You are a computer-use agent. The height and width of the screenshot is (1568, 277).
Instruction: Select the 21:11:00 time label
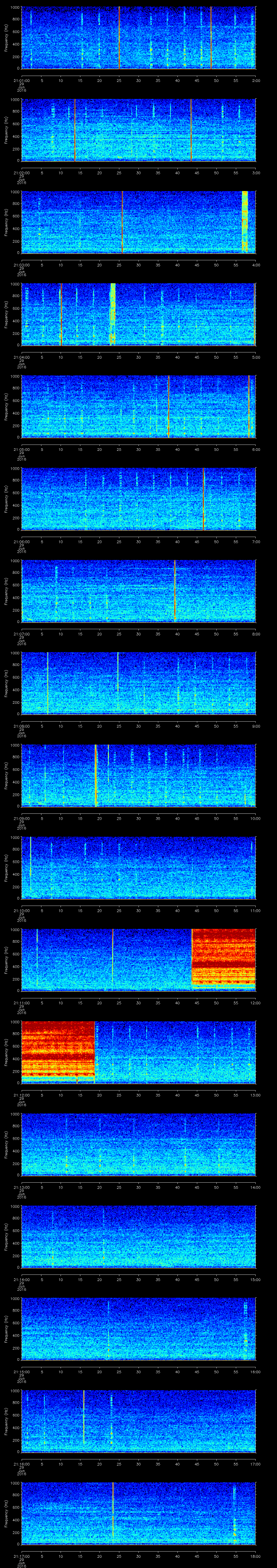[x=21, y=1003]
